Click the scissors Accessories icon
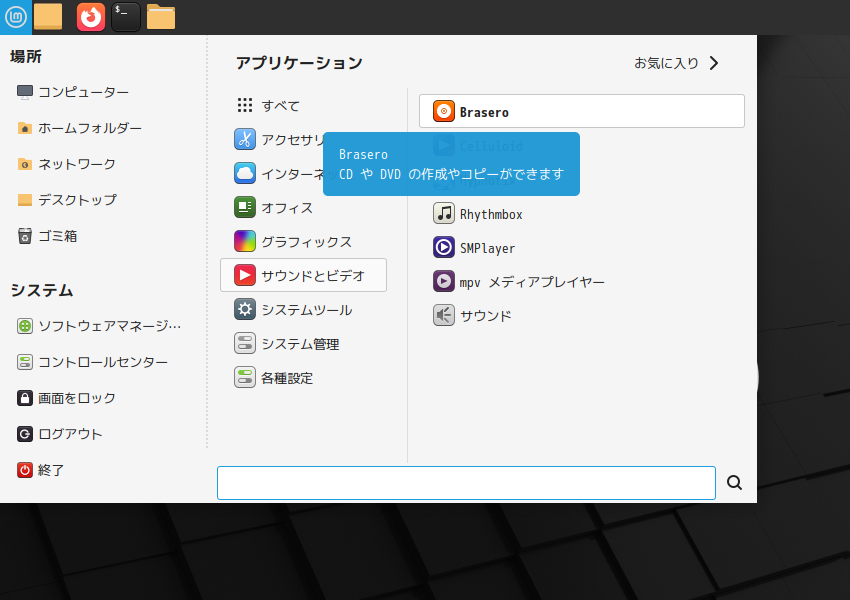Viewport: 850px width, 600px height. [244, 139]
